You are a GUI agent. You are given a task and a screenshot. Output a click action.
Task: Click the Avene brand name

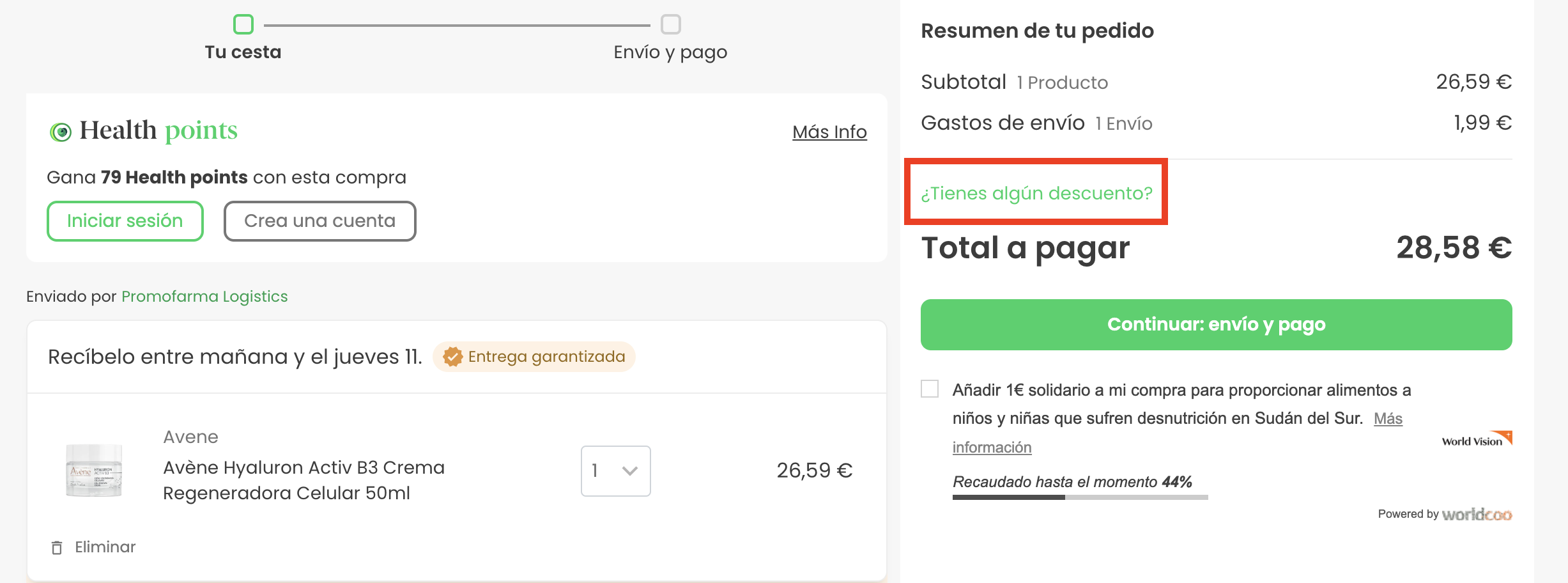tap(190, 437)
